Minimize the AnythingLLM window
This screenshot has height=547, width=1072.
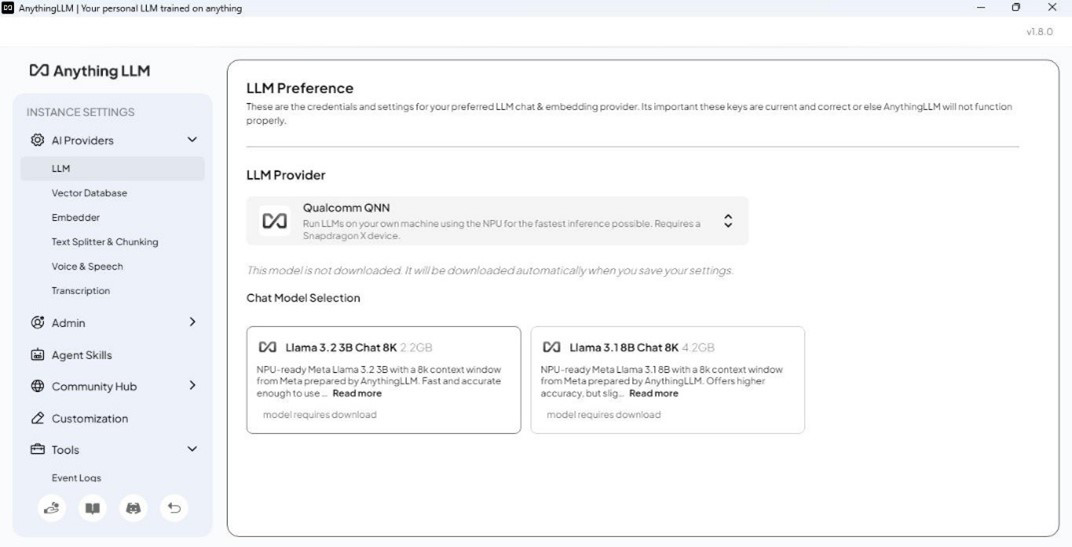click(x=981, y=8)
